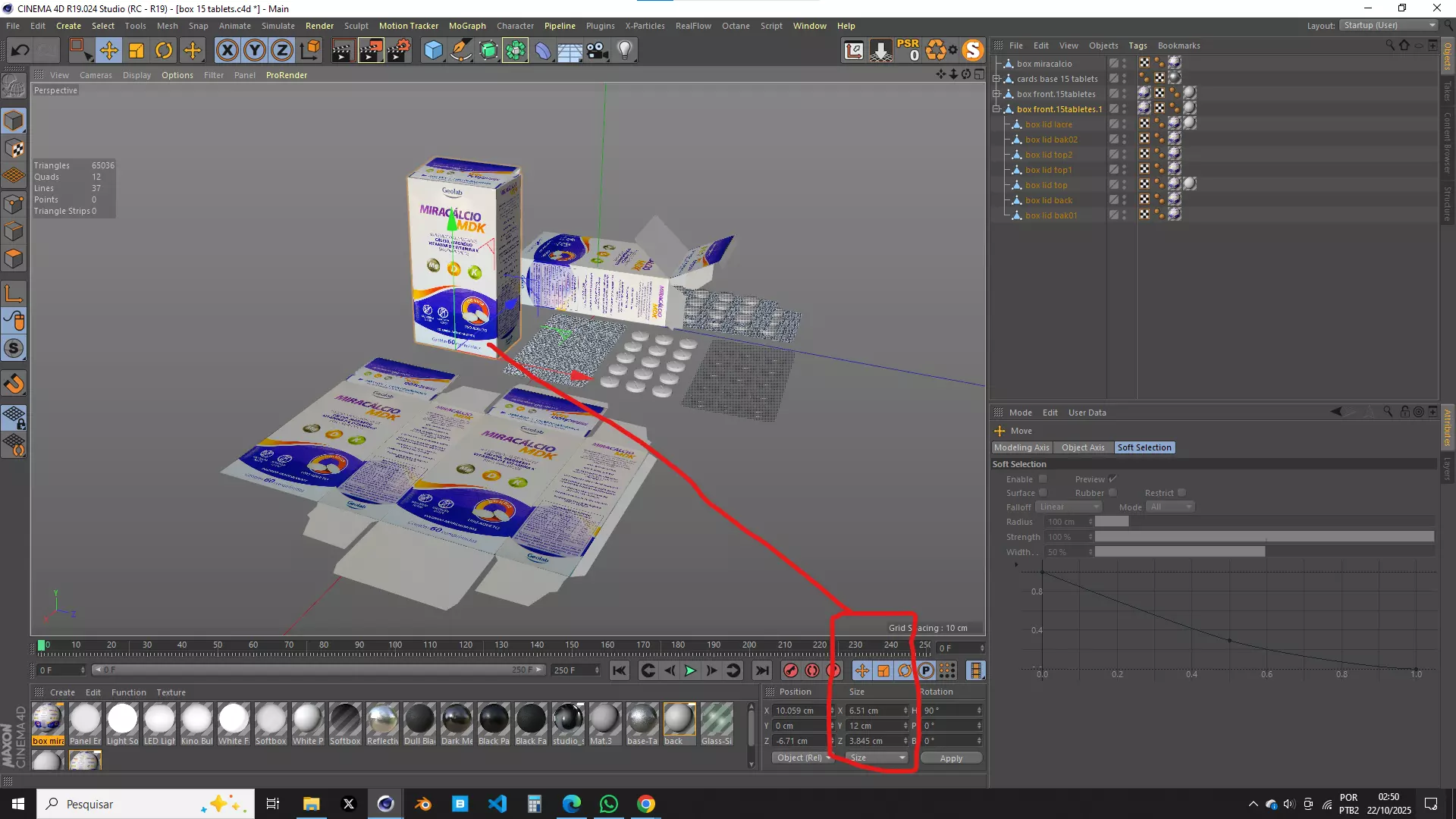1456x819 pixels.
Task: Select the Move tool in the top toolbar
Action: 108,51
